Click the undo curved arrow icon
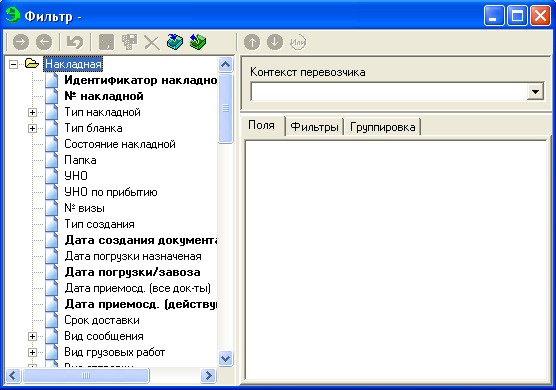This screenshot has width=556, height=390. [75, 42]
